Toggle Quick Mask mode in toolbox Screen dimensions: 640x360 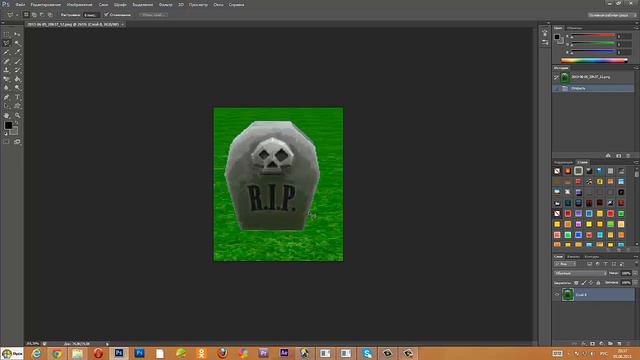(x=7, y=142)
